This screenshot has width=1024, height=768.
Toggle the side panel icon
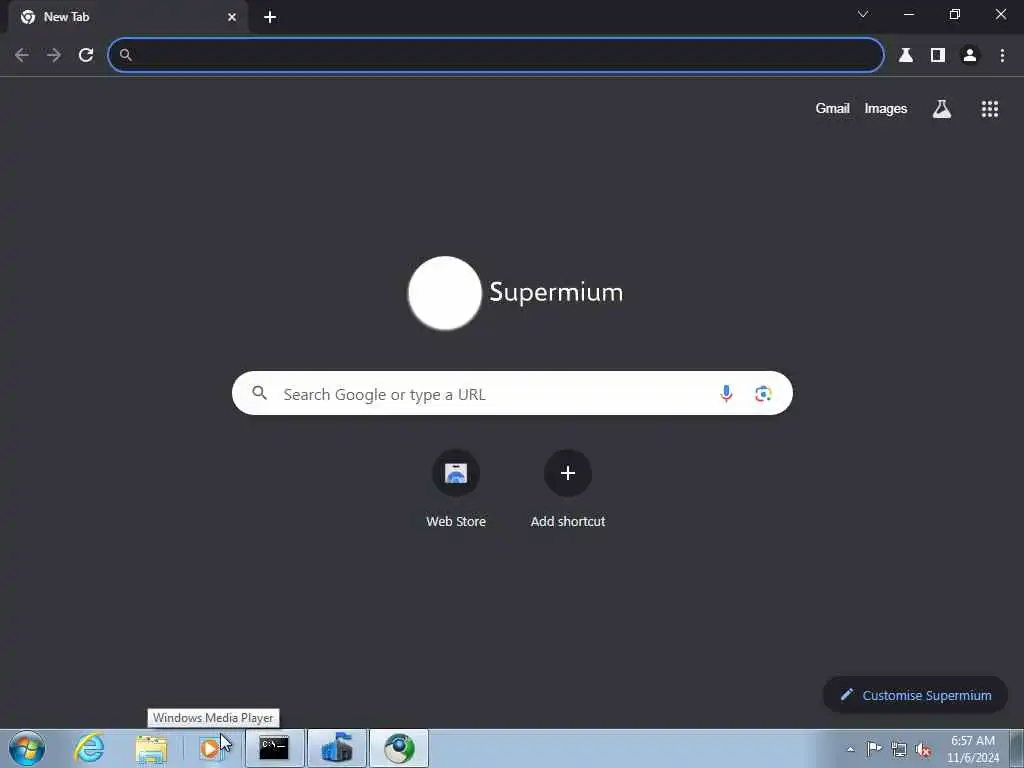(x=938, y=55)
